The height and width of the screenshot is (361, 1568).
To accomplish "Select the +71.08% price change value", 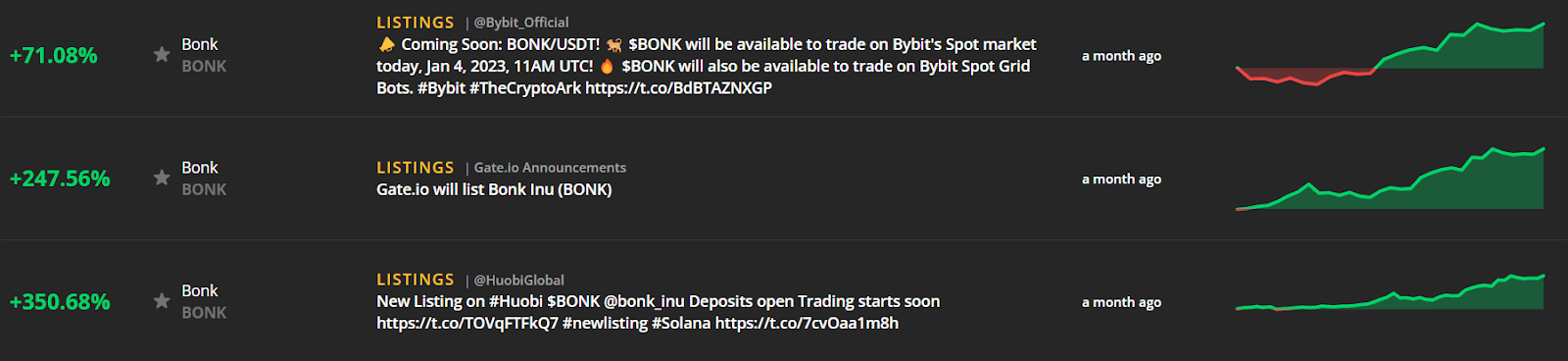I will pos(54,55).
